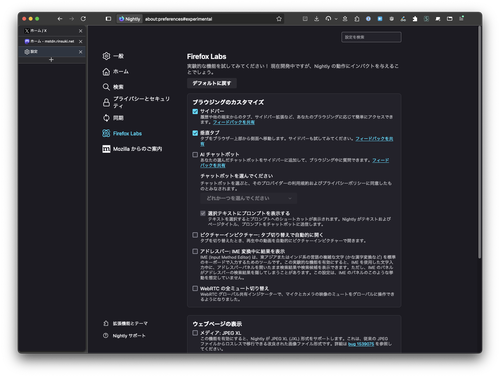Click the Nightly identity badge in address bar
The image size is (500, 377).
[x=130, y=19]
